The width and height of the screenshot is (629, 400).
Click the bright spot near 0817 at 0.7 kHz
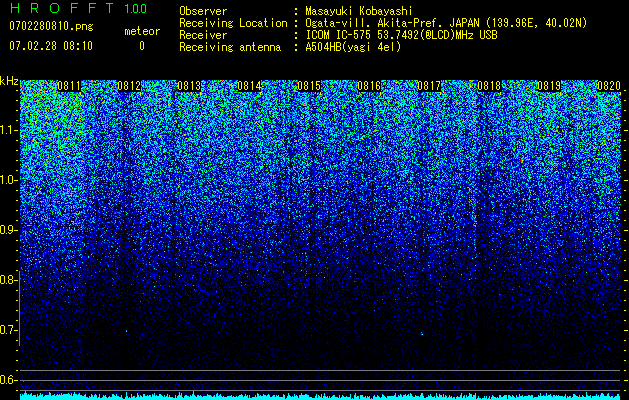point(422,333)
